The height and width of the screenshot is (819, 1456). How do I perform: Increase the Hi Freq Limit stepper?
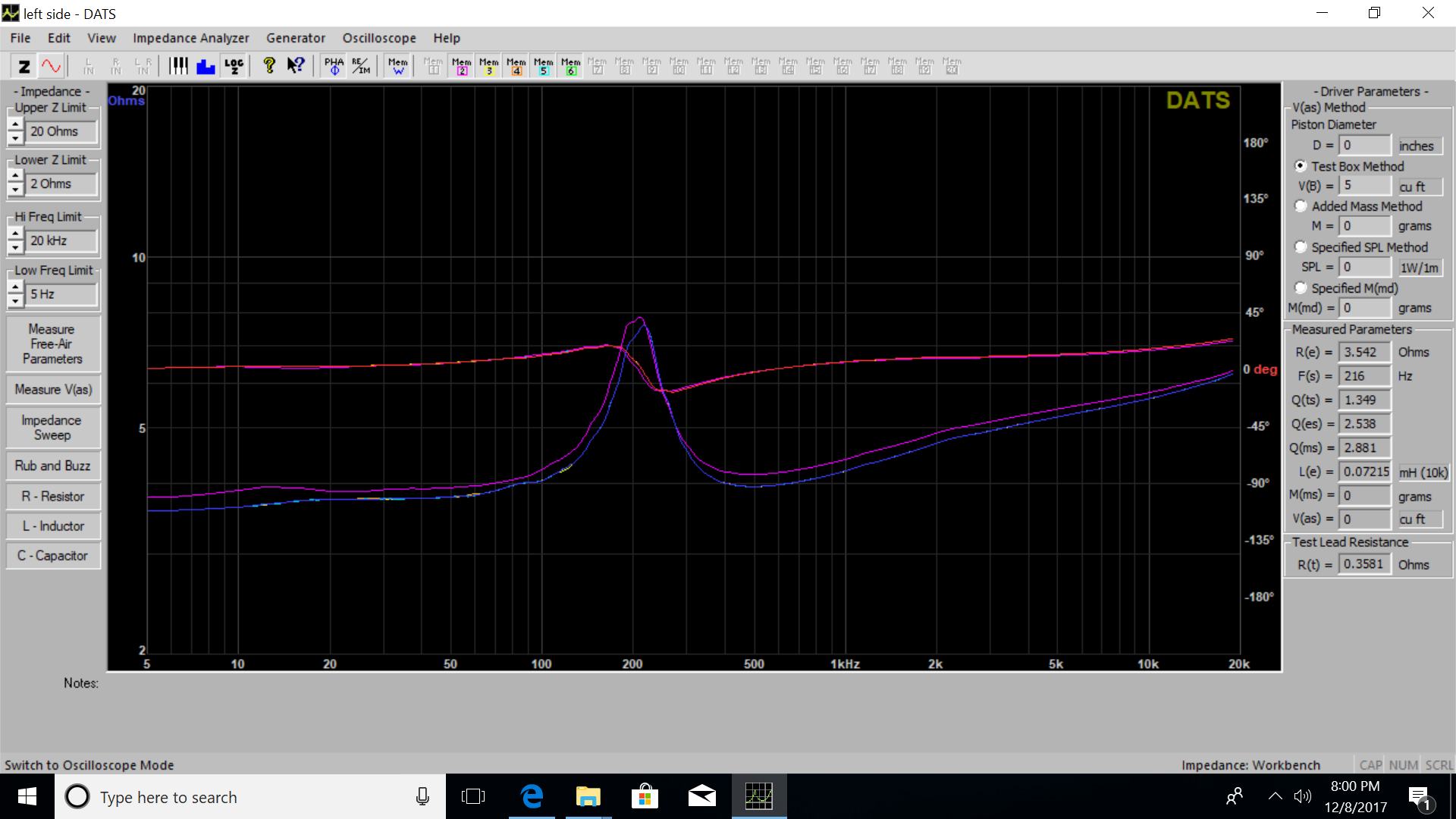point(15,234)
